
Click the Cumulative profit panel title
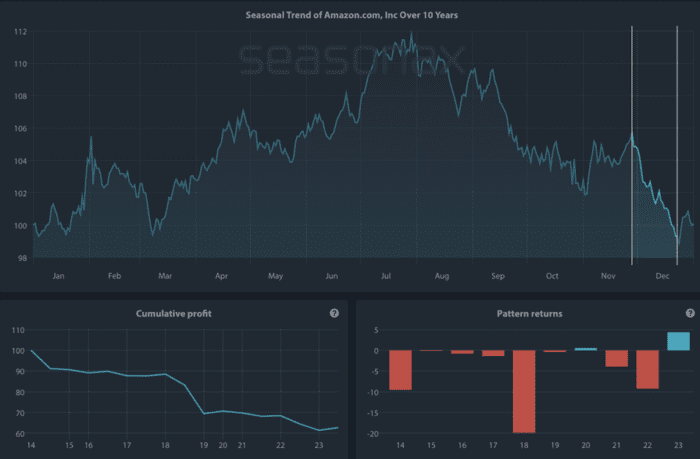(174, 342)
